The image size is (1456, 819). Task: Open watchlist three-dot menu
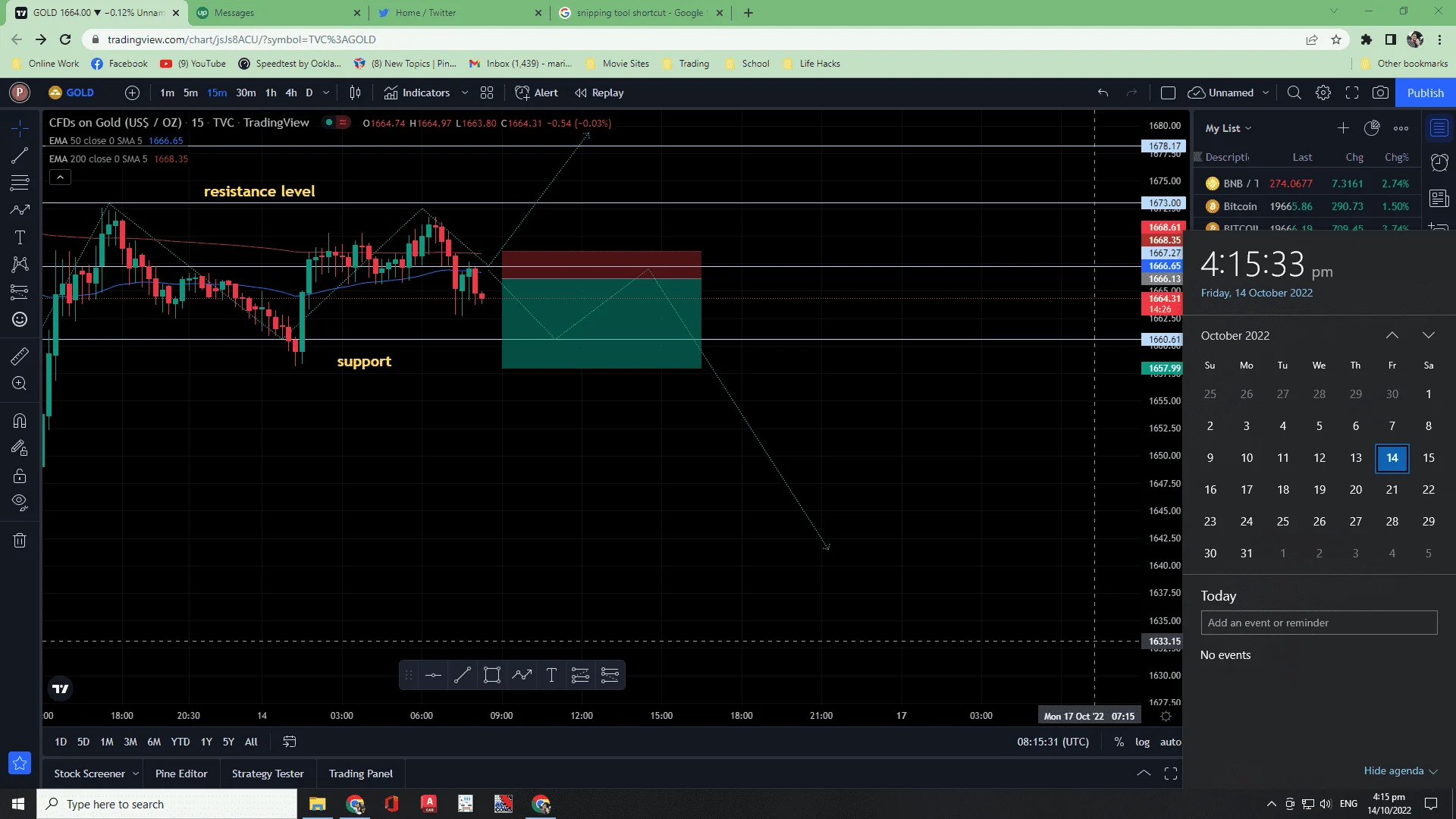point(1401,128)
